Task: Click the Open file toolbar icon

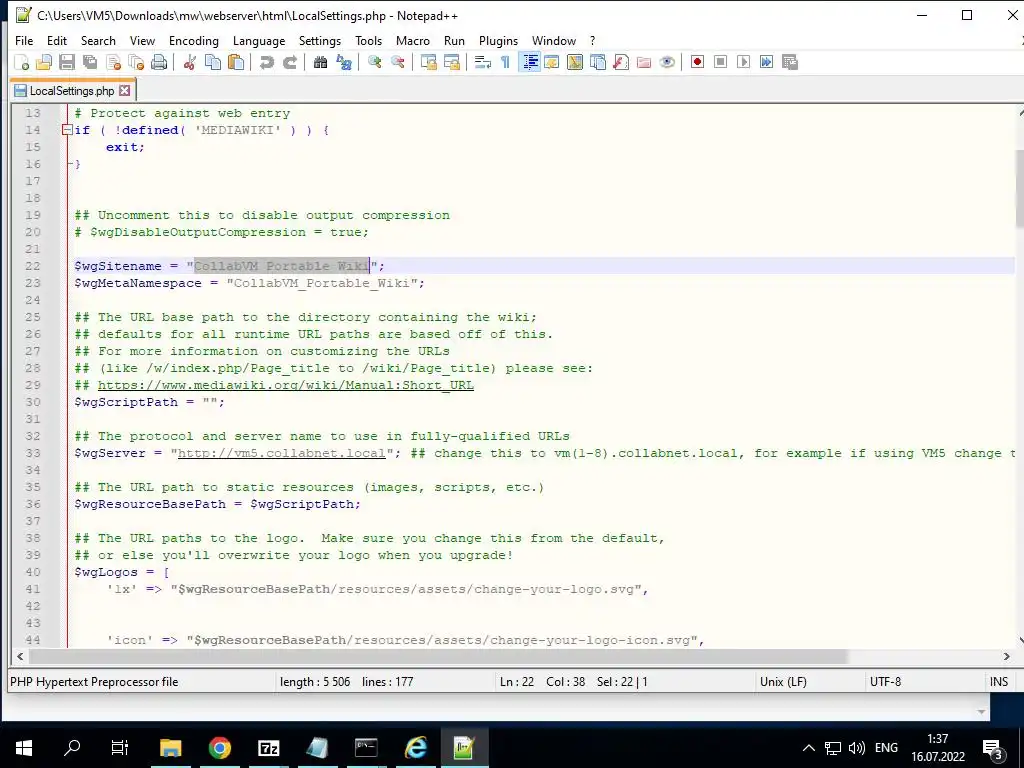Action: pyautogui.click(x=44, y=62)
